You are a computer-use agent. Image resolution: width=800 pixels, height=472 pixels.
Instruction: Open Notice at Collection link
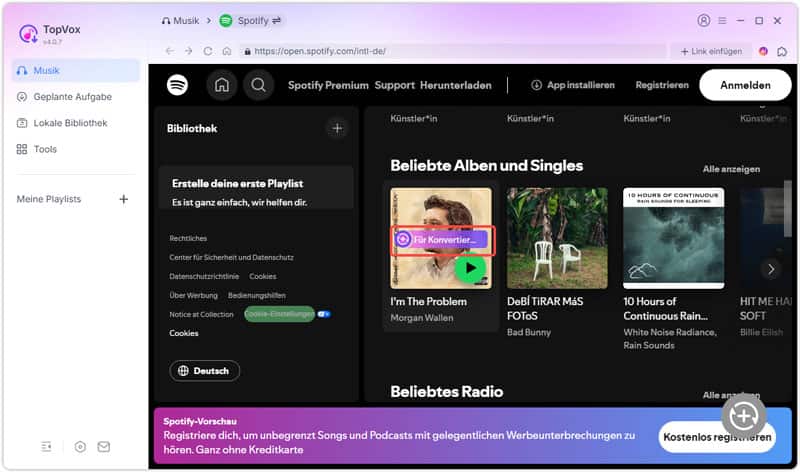(202, 314)
